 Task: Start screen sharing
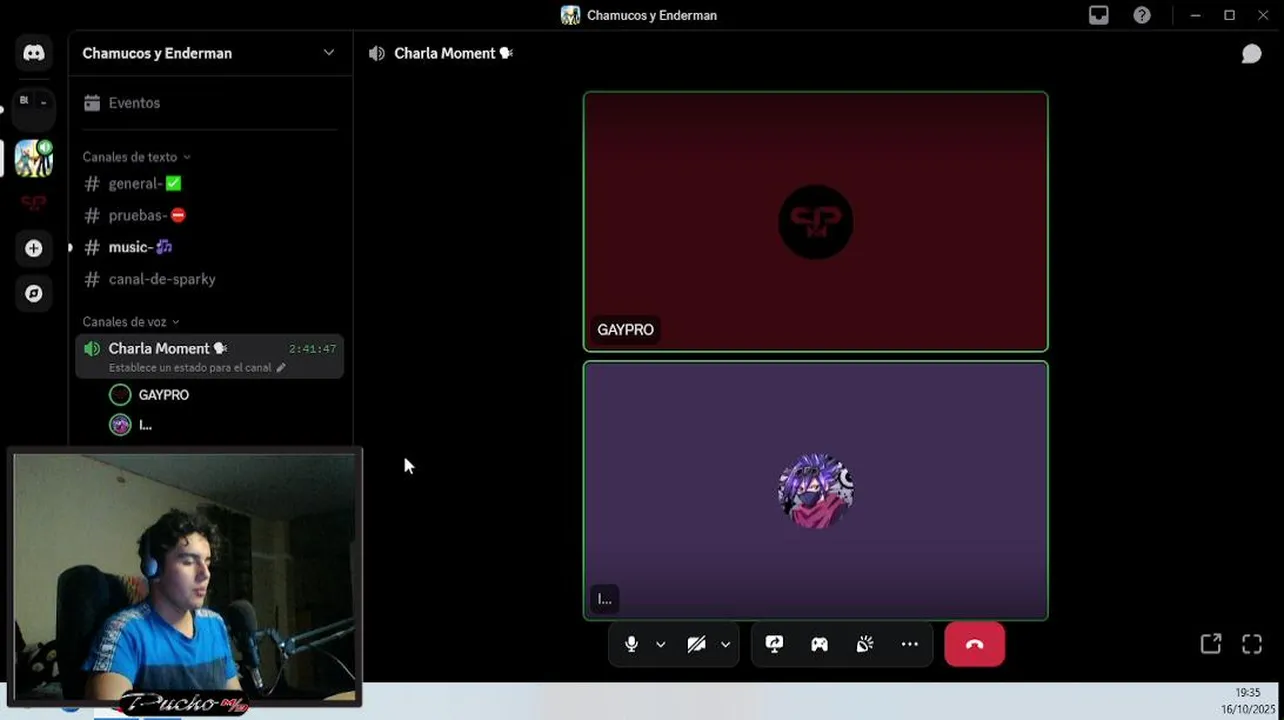(774, 644)
